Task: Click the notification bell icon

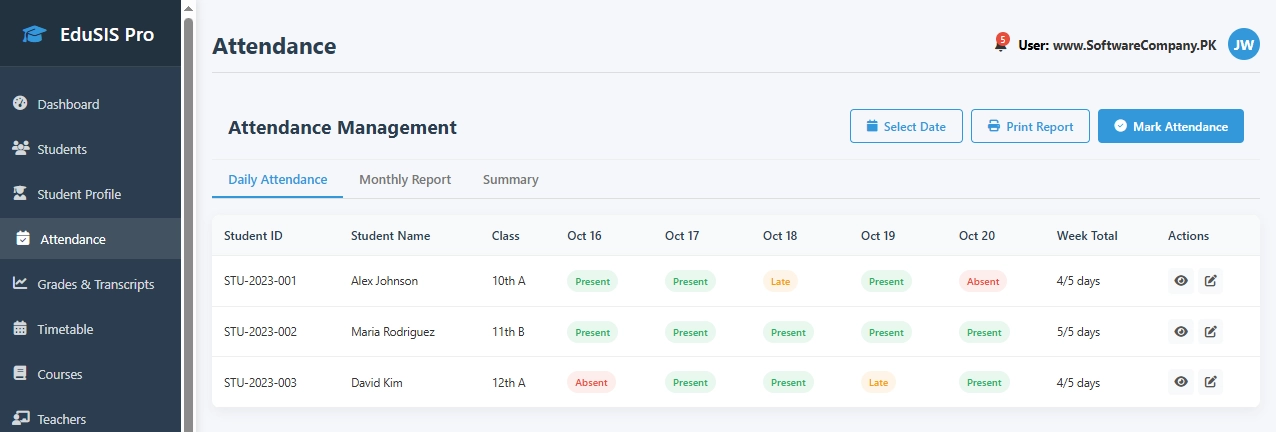Action: pyautogui.click(x=1000, y=45)
